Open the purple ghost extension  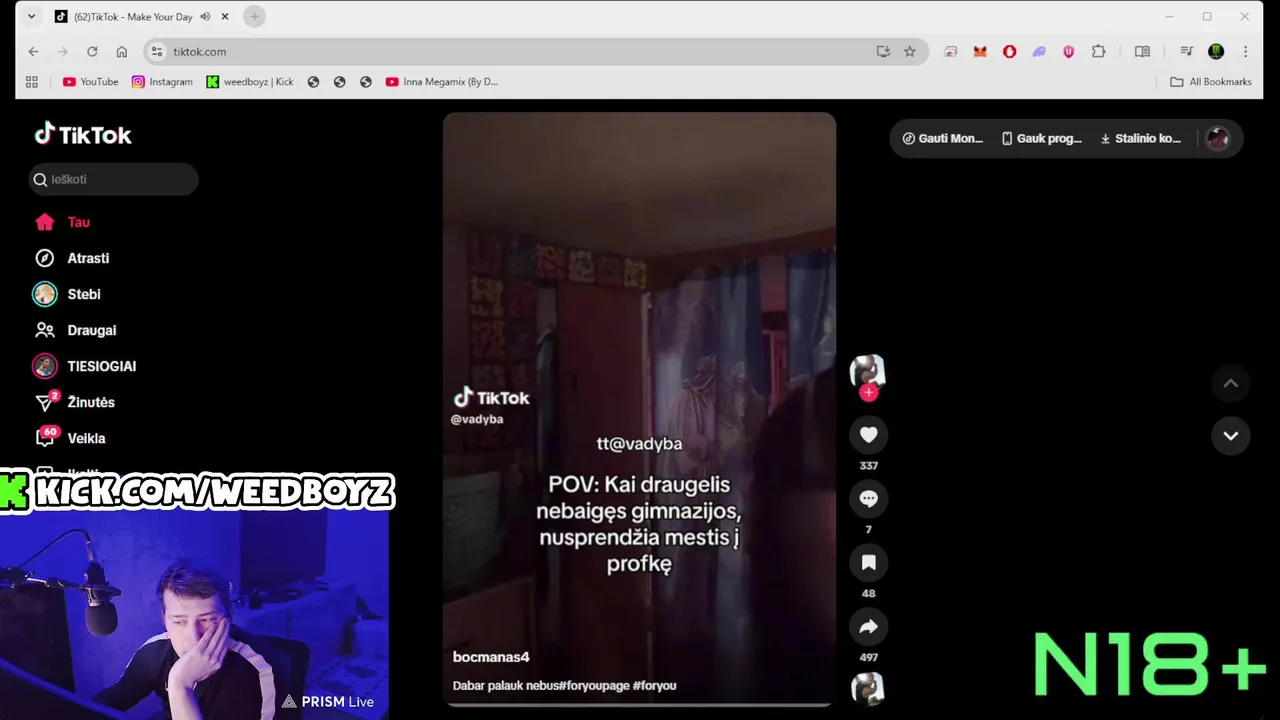pos(1039,51)
